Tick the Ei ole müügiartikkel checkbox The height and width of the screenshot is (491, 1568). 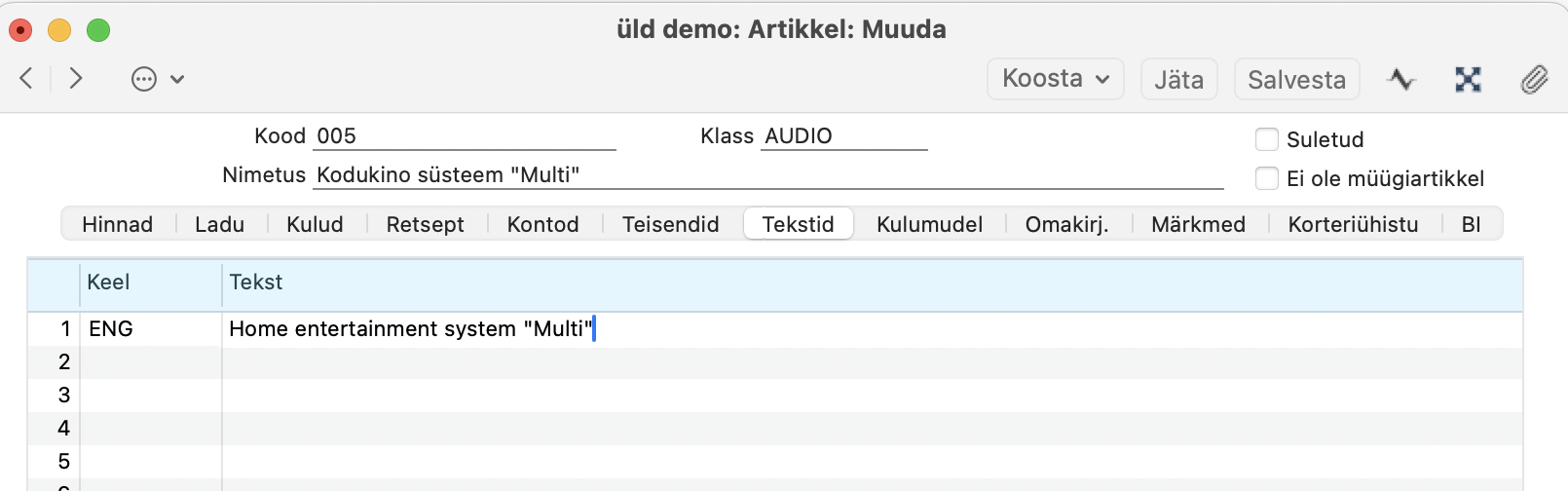1267,178
